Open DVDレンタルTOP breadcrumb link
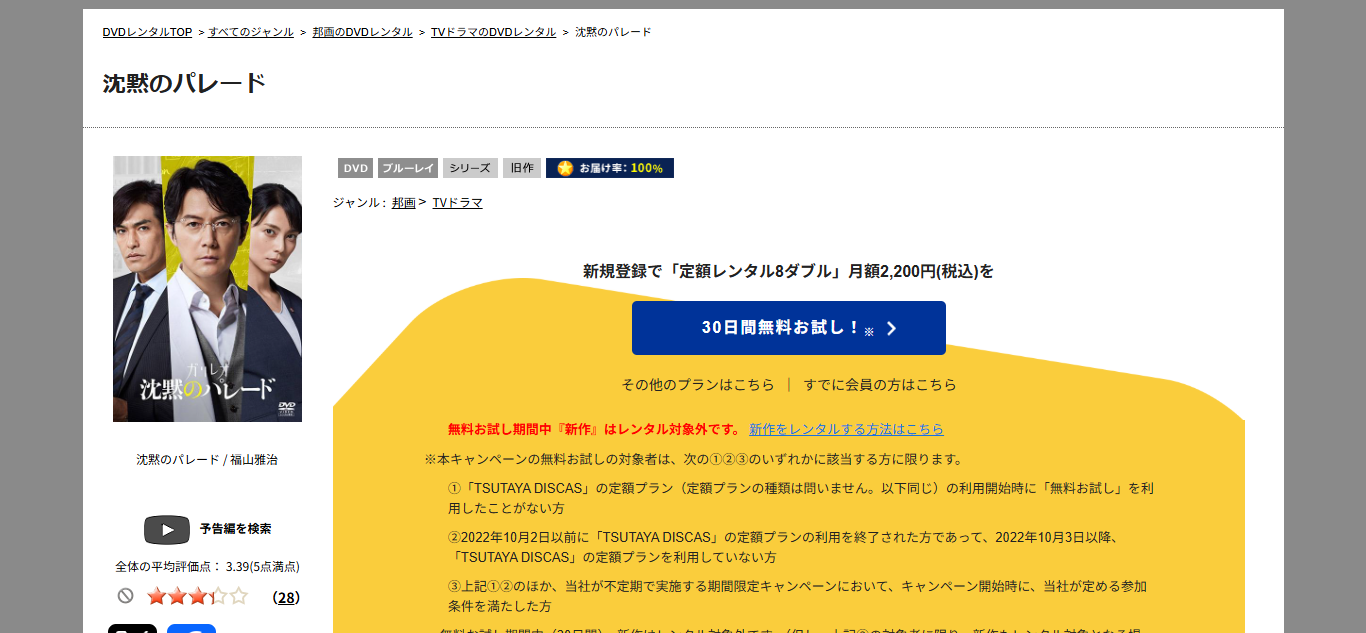The height and width of the screenshot is (633, 1366). click(147, 32)
